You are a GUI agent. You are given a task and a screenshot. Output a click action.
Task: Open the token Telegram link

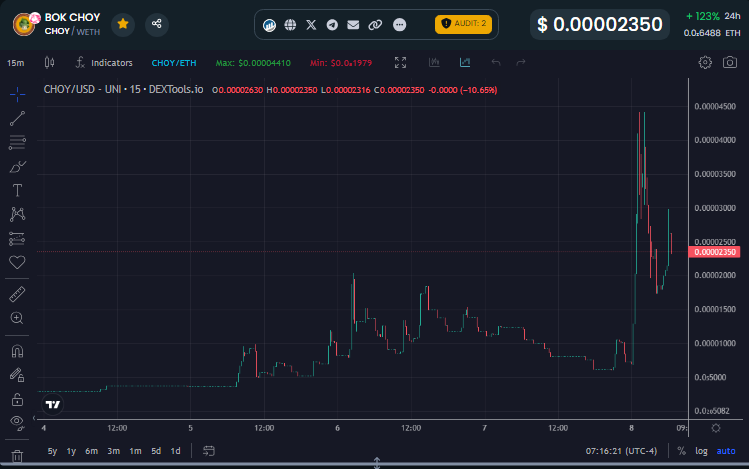tap(332, 24)
